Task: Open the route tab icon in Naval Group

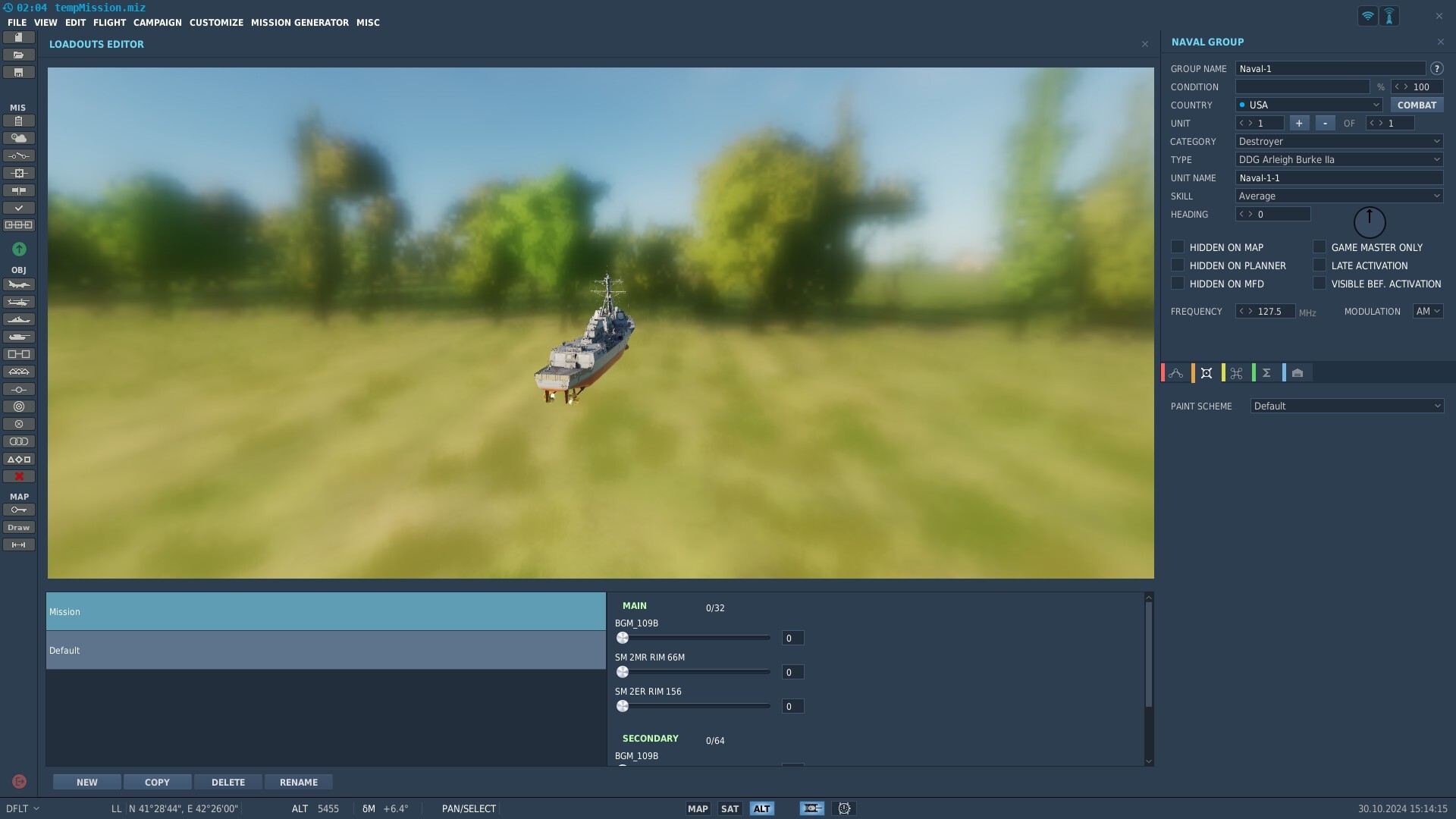Action: [x=1176, y=373]
